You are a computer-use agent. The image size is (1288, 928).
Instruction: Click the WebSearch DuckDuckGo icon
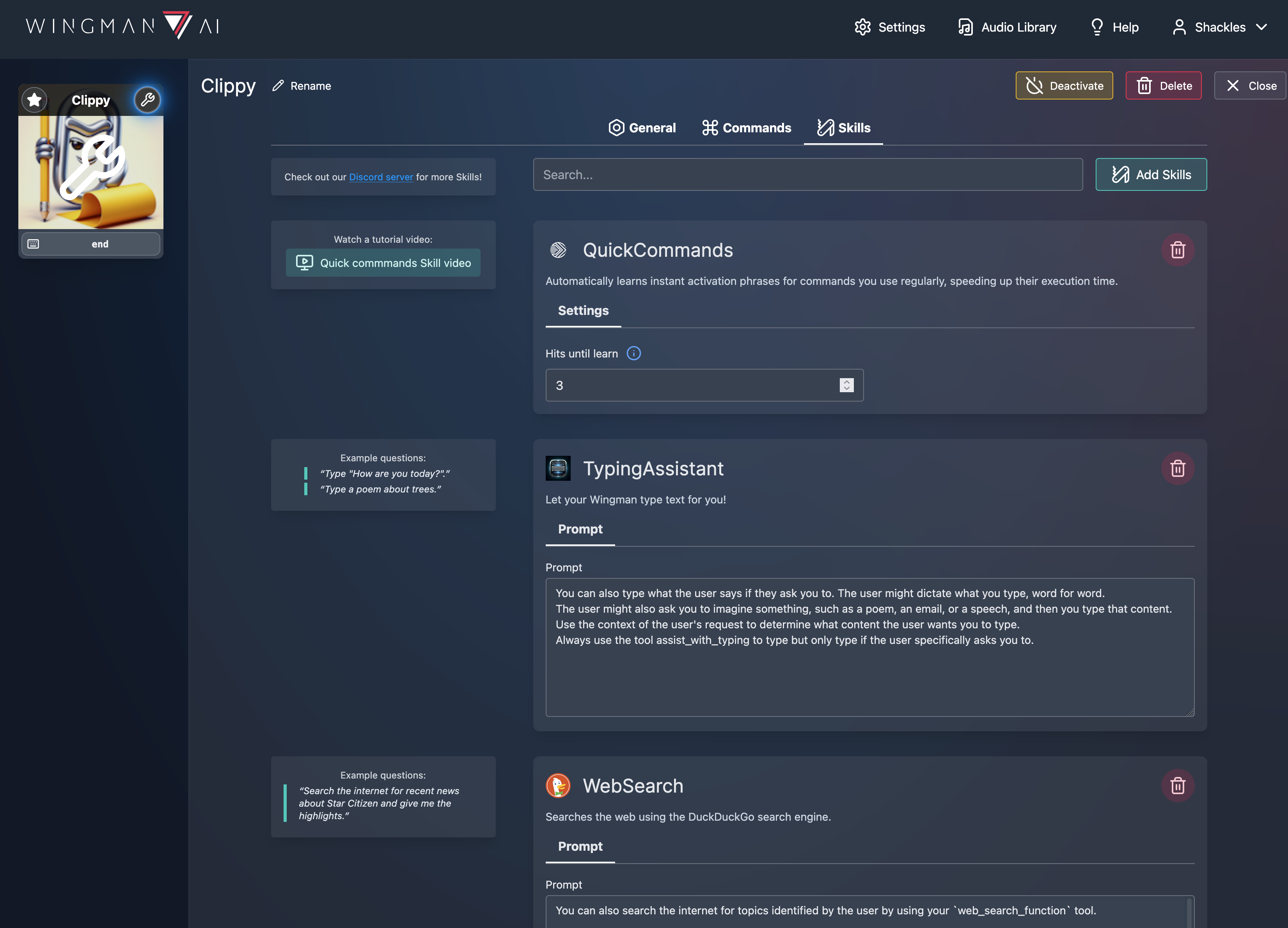coord(558,785)
